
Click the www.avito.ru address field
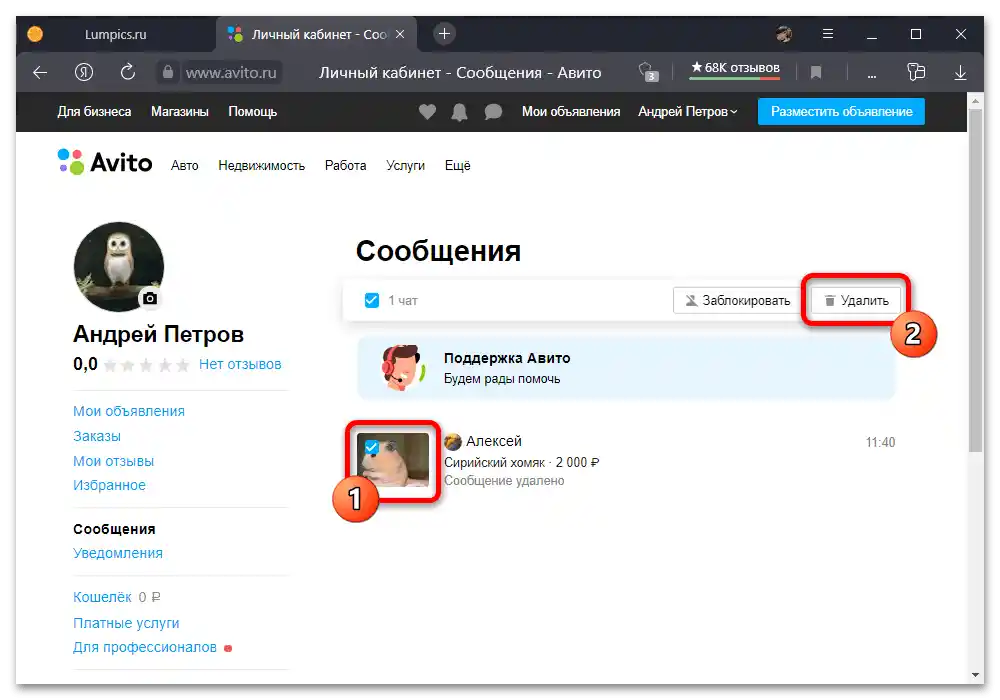point(231,73)
